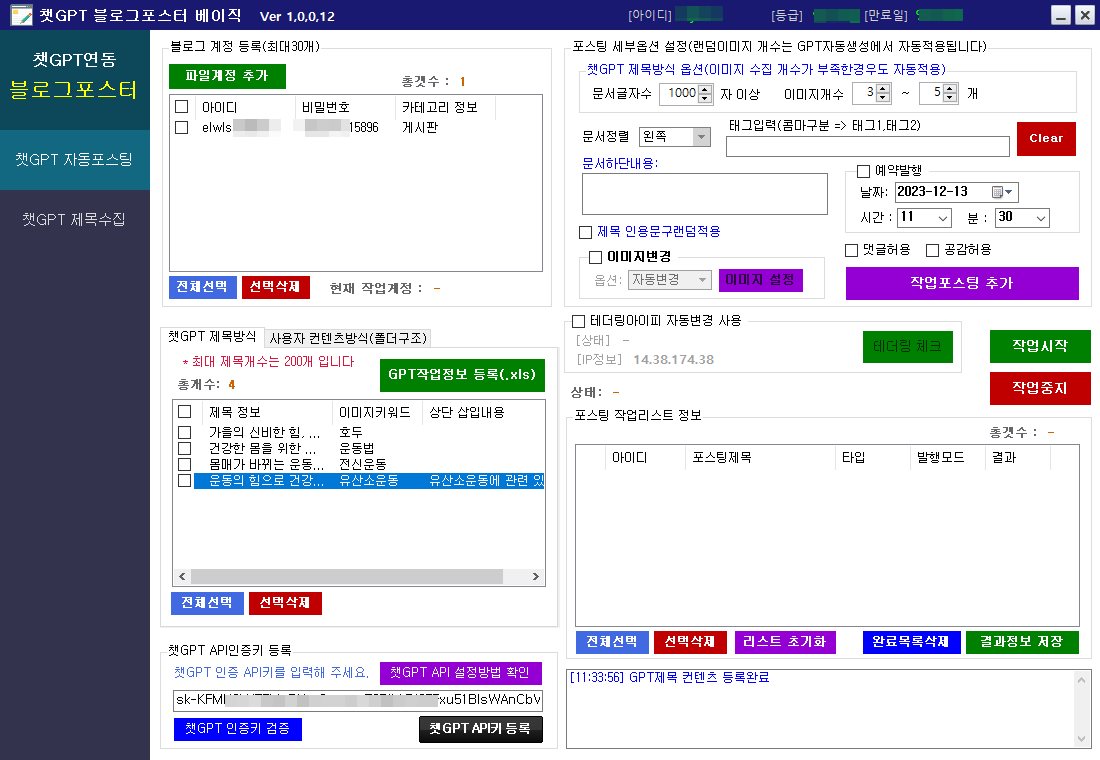Click right arrow of title list scrollbar
This screenshot has width=1100, height=760.
pyautogui.click(x=536, y=577)
